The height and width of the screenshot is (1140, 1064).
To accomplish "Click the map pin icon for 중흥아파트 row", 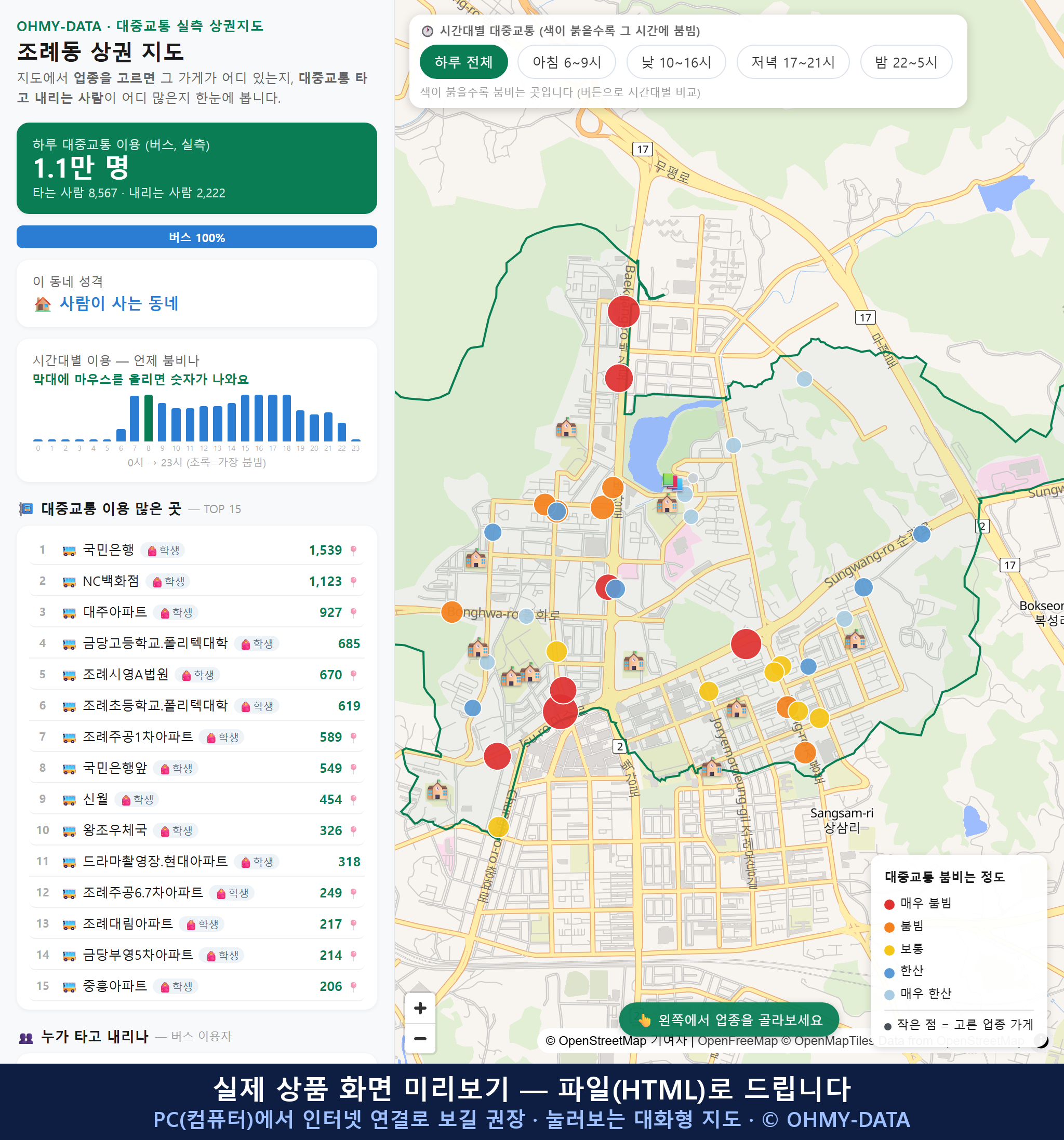I will pyautogui.click(x=353, y=986).
